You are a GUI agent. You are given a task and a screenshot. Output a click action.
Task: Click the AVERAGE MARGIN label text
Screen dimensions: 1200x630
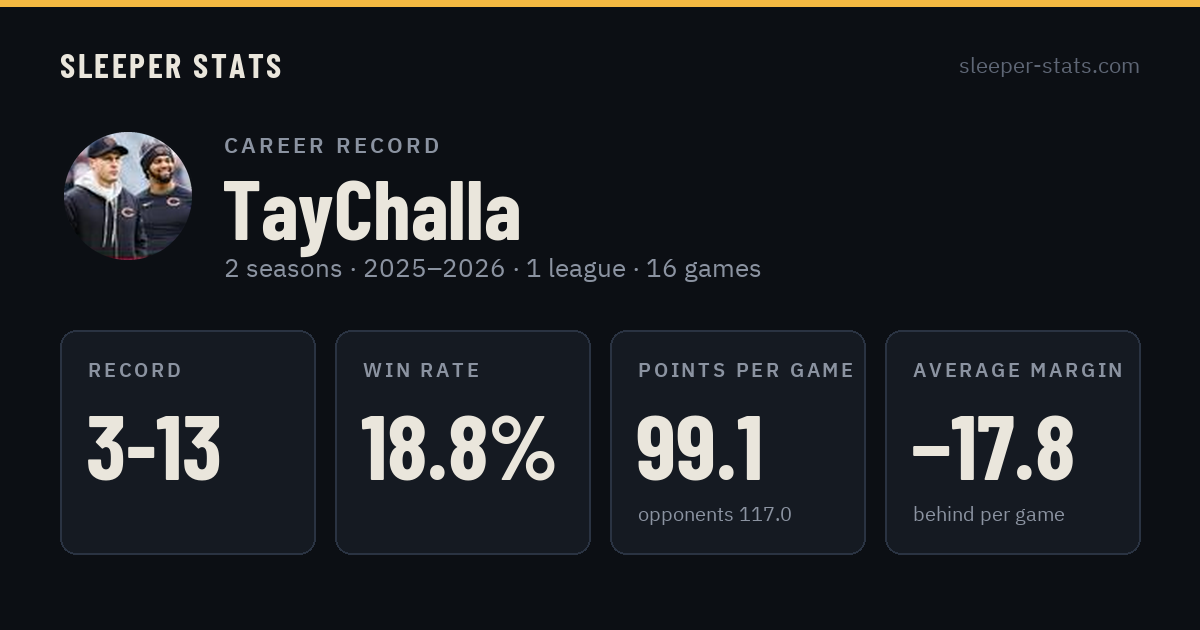(x=1018, y=371)
